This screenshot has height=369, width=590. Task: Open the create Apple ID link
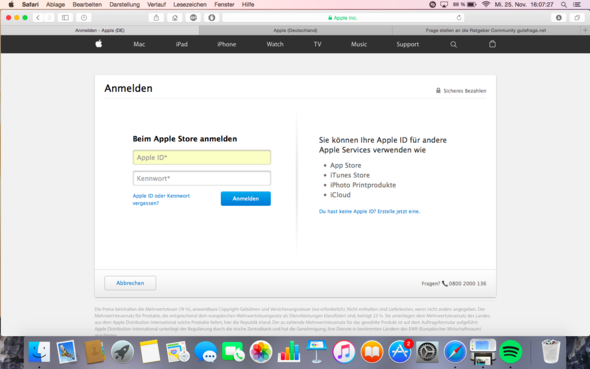(369, 211)
